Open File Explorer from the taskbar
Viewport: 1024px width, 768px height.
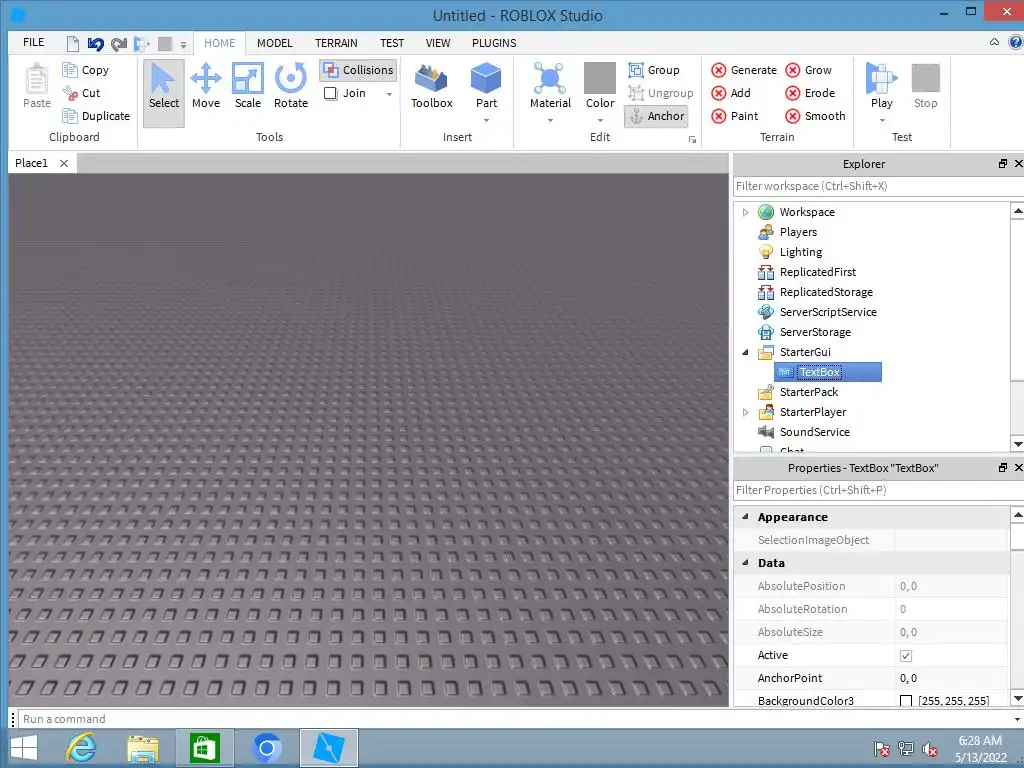[143, 748]
